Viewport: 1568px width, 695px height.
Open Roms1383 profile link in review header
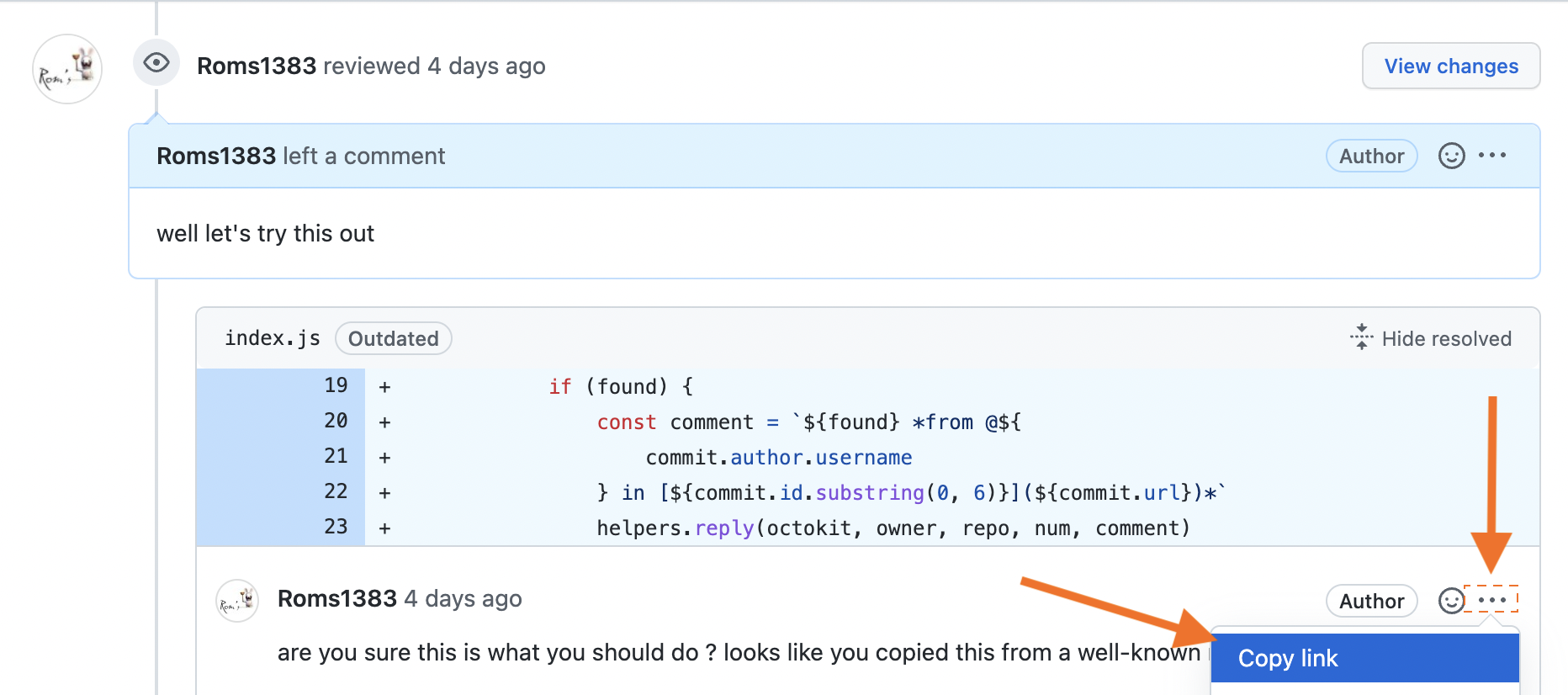tap(257, 66)
